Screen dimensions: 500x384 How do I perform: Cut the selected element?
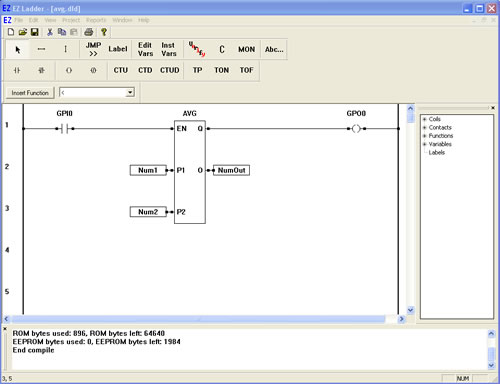point(50,32)
